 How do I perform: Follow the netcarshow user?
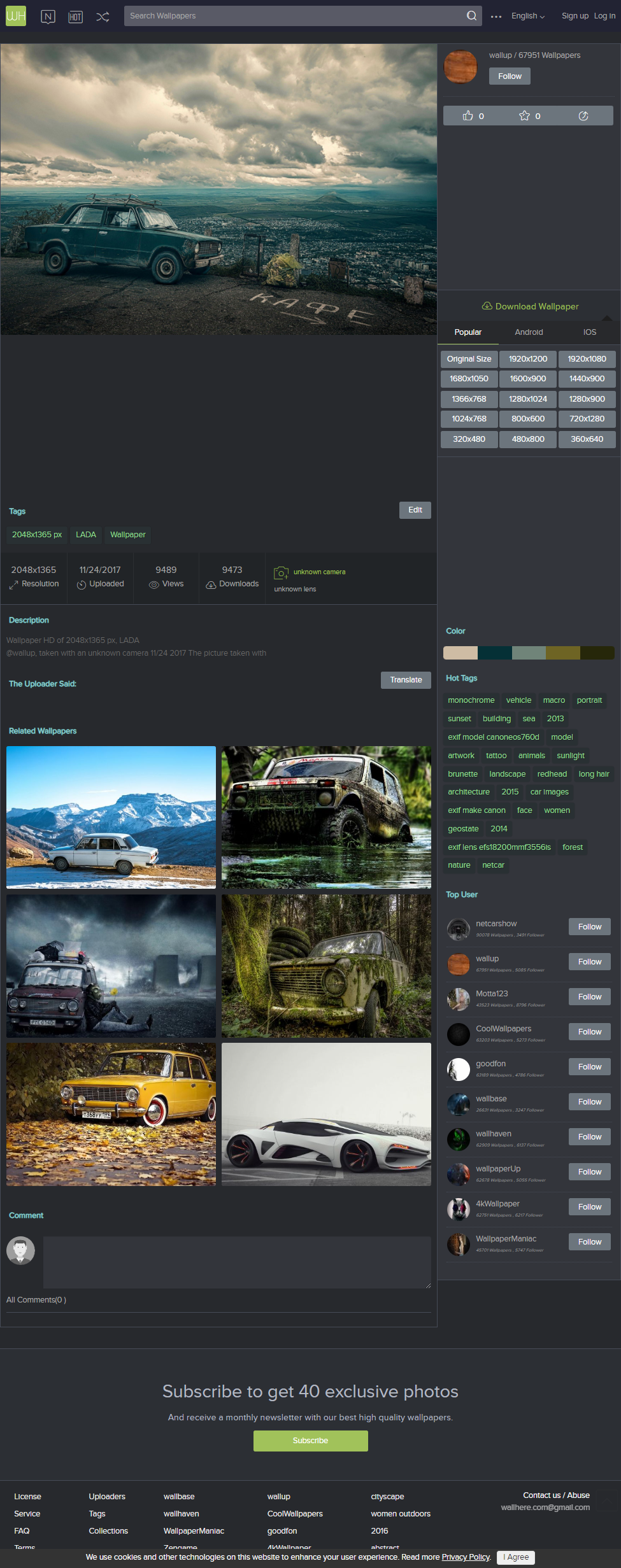tap(589, 927)
